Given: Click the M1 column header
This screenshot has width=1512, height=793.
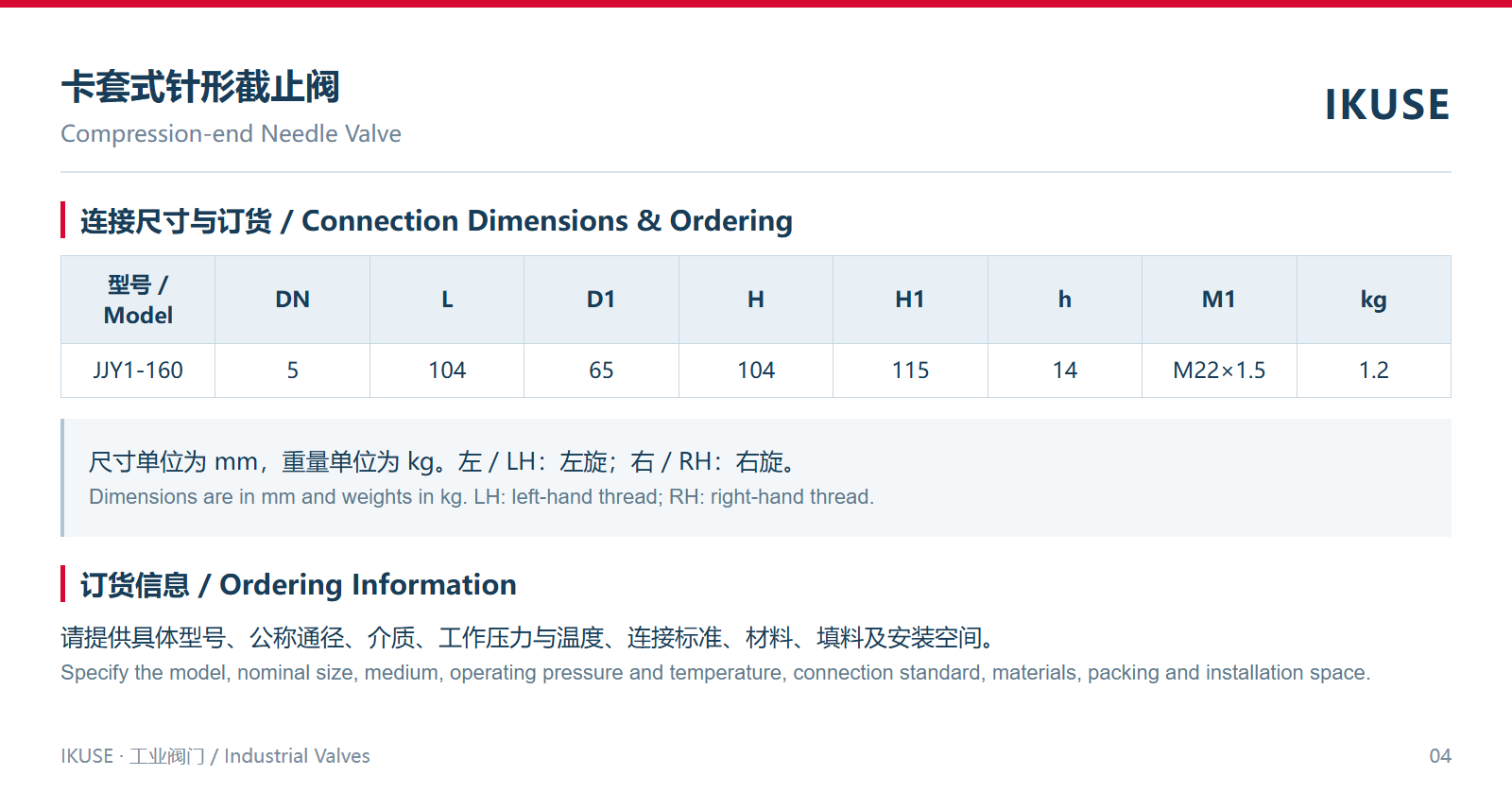Looking at the screenshot, I should (1219, 300).
